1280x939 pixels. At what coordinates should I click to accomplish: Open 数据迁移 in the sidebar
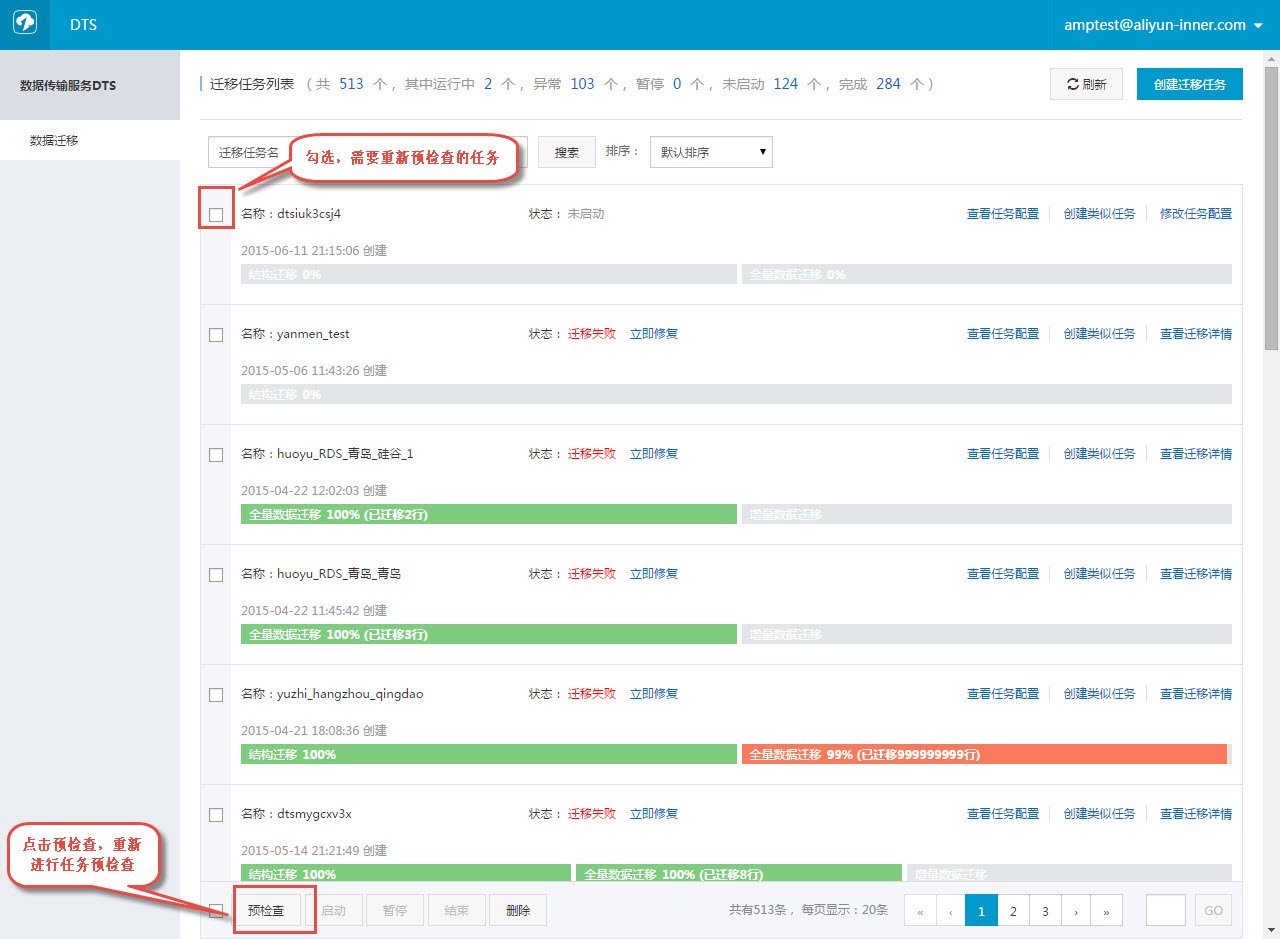pos(90,140)
